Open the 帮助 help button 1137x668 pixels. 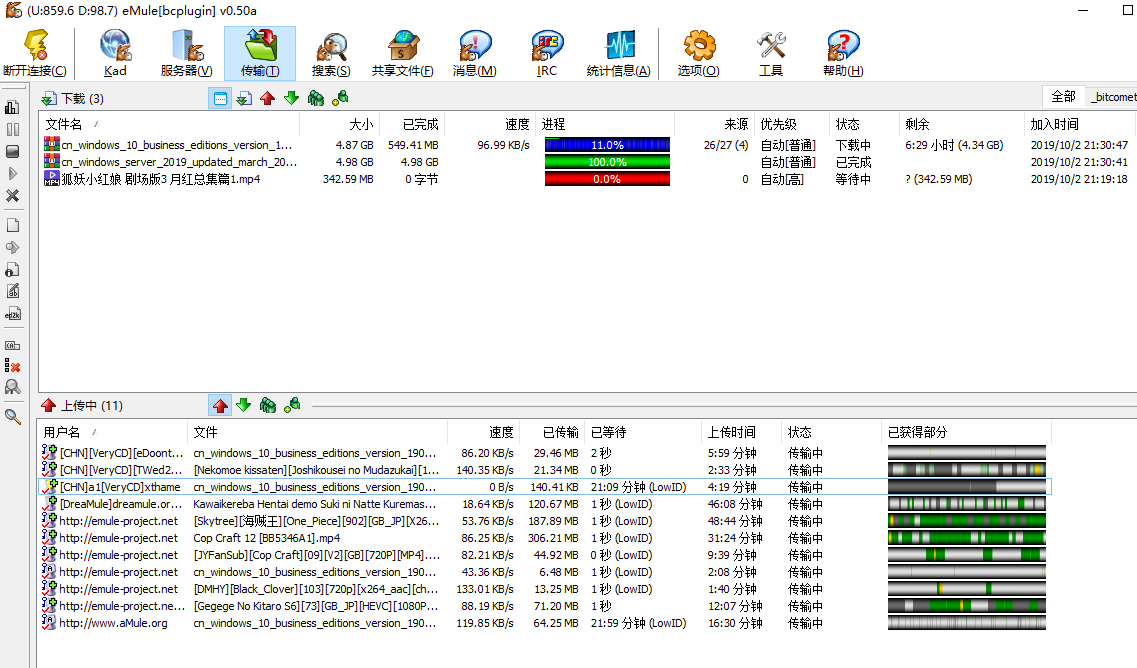(842, 52)
